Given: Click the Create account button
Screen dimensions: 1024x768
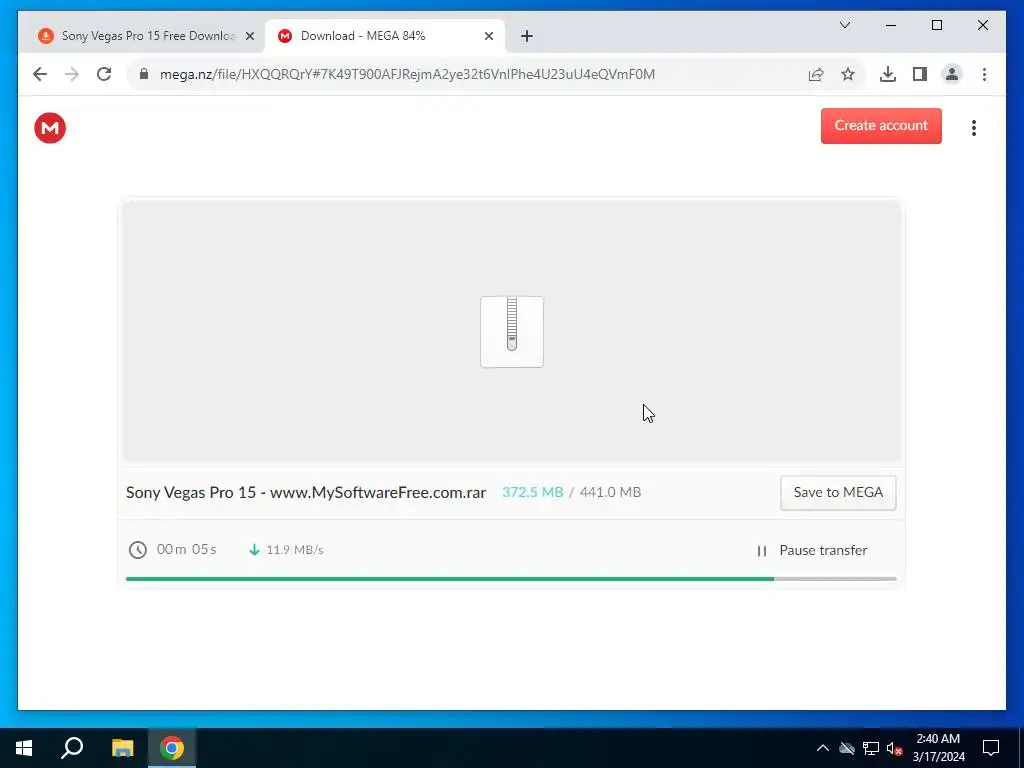Looking at the screenshot, I should point(881,126).
